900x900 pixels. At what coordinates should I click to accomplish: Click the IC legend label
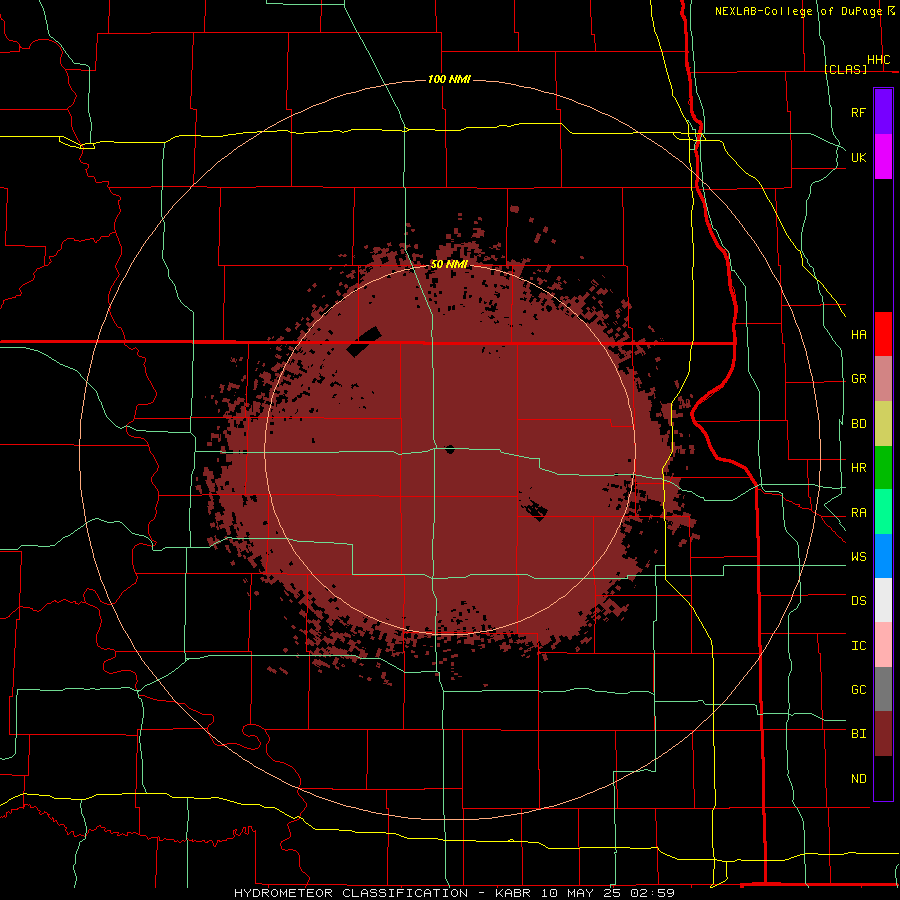(x=859, y=646)
